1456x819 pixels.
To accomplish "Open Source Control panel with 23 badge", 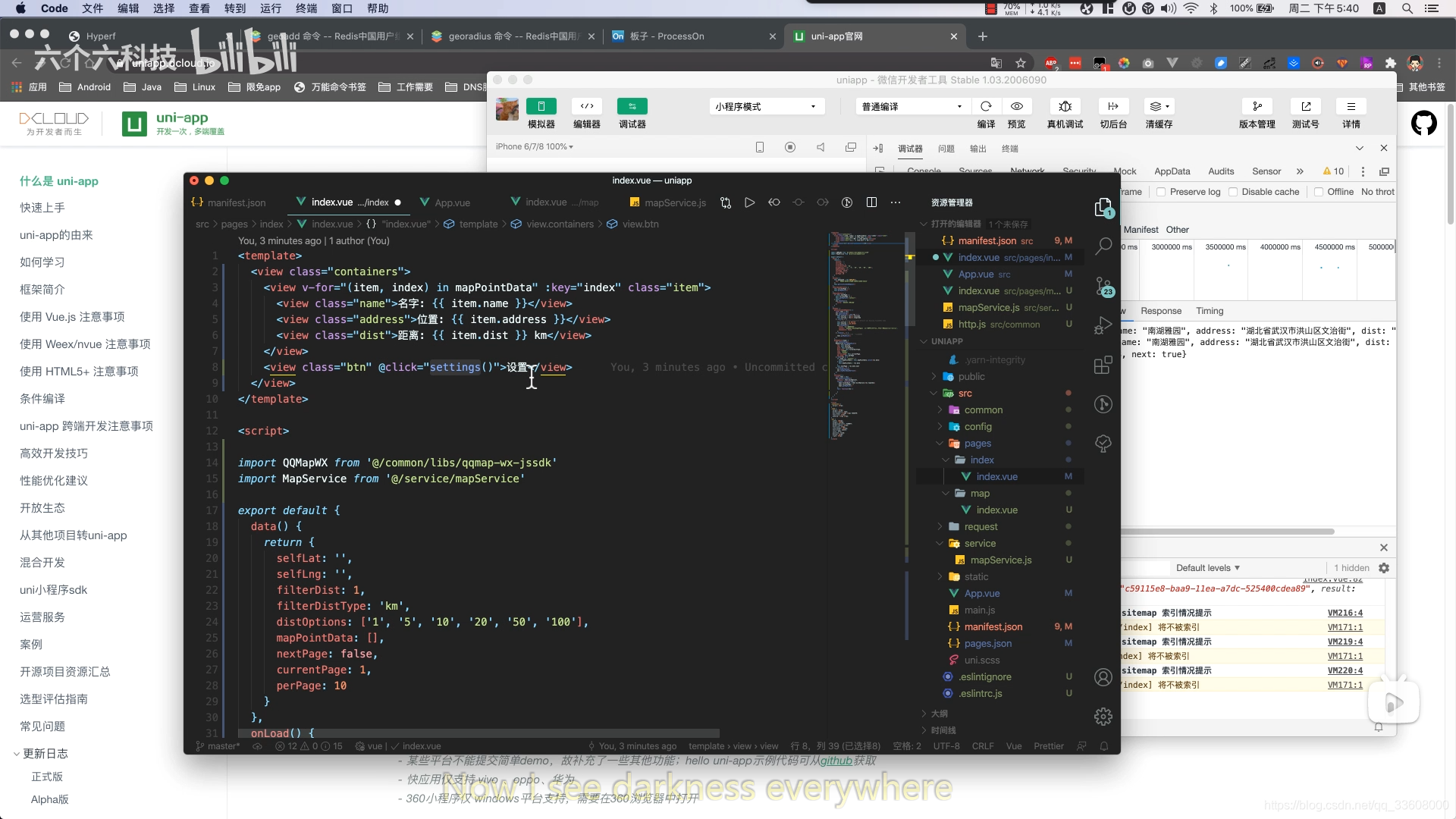I will (x=1103, y=287).
